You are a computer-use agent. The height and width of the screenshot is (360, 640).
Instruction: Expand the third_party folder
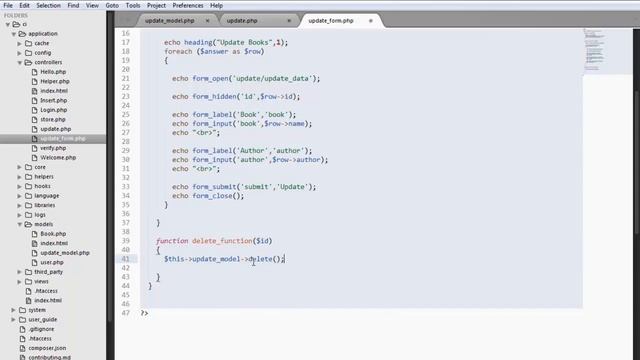[20, 272]
